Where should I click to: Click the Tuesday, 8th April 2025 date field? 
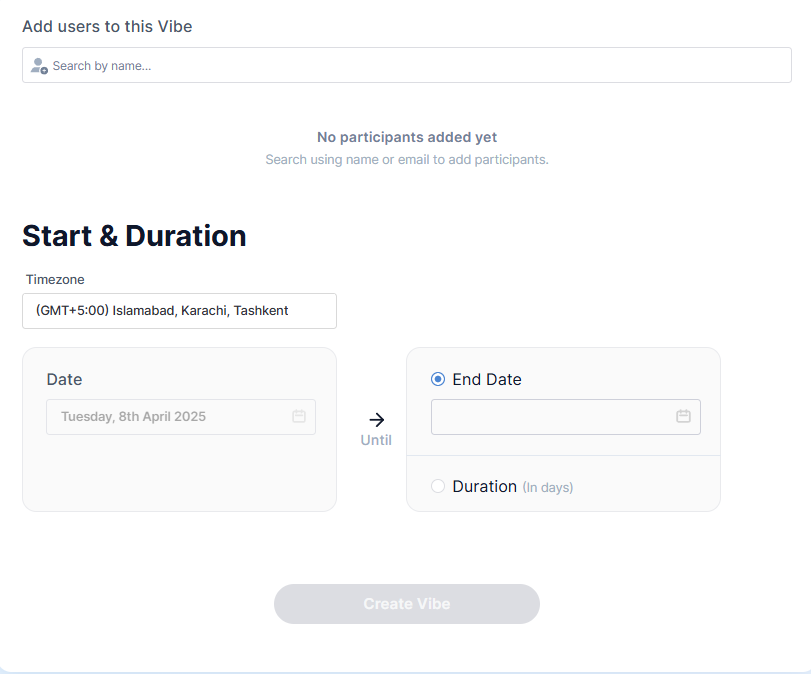point(170,416)
